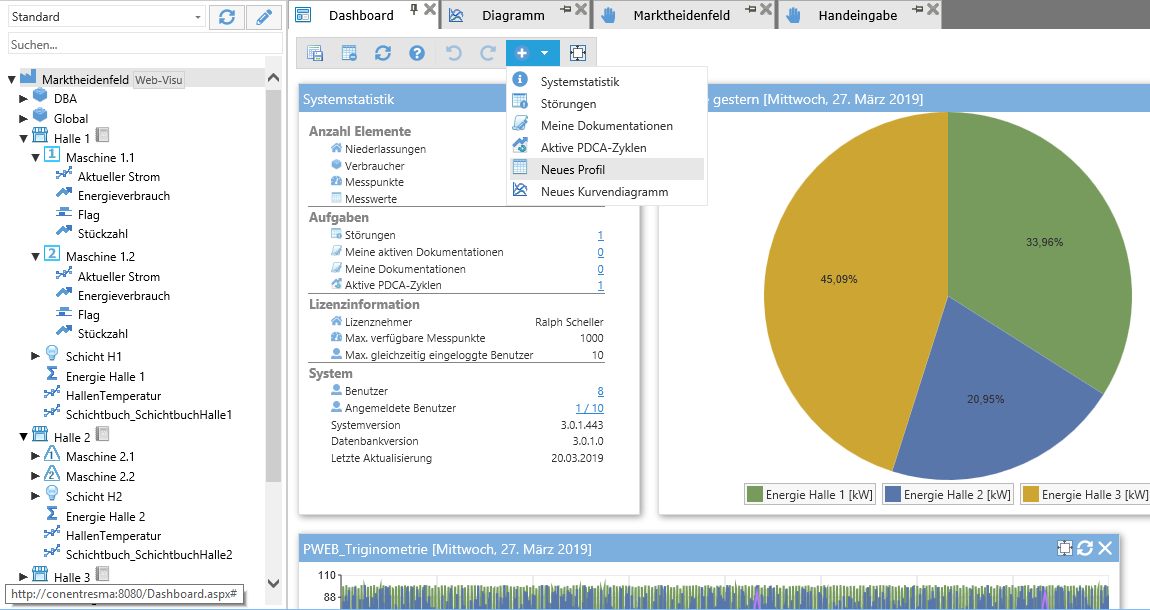
Task: Click the refresh icon in the dashboard toolbar
Action: [x=383, y=53]
